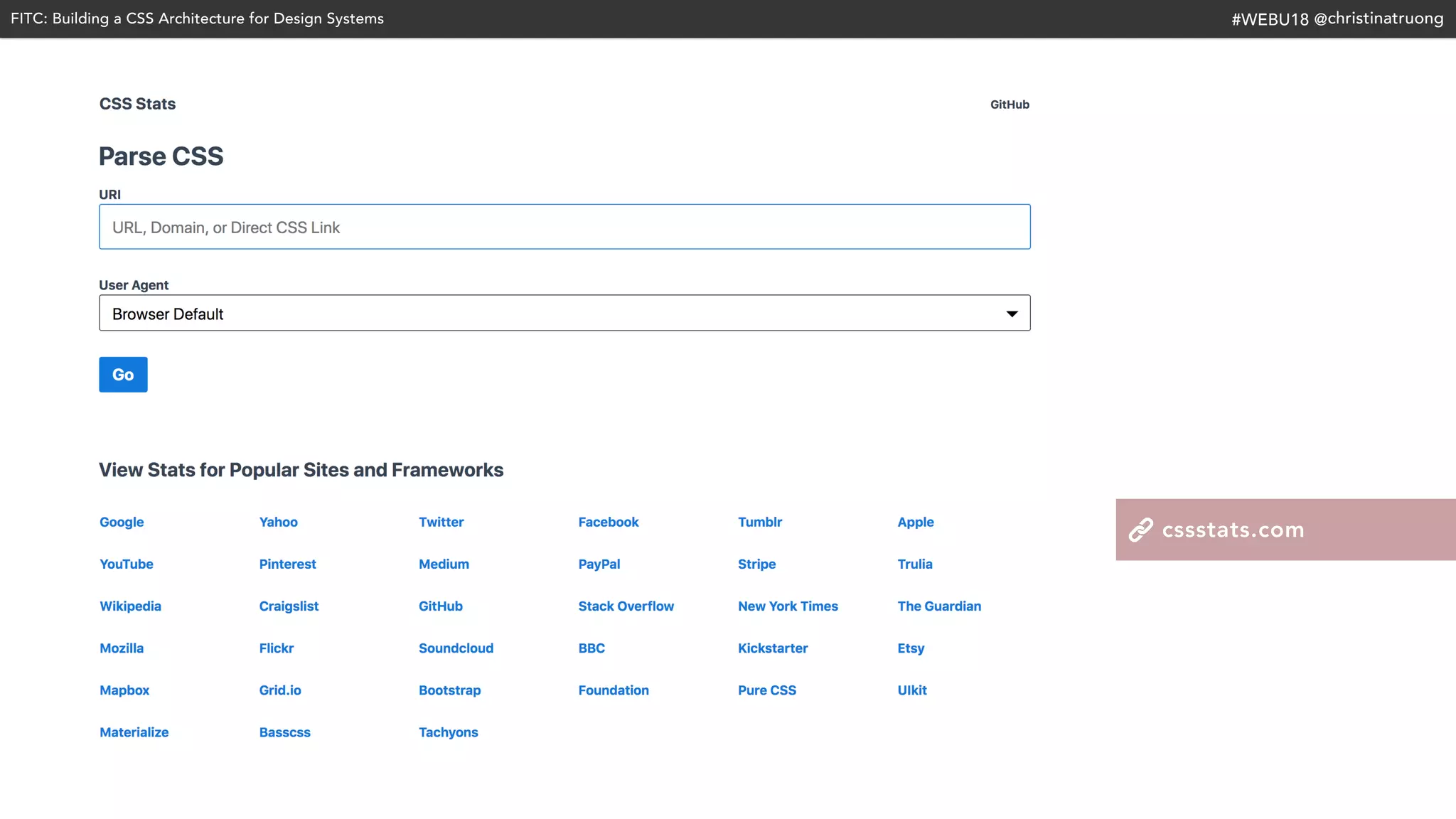This screenshot has width=1456, height=819.
Task: Click the CSS Stats logo title
Action: pos(137,104)
